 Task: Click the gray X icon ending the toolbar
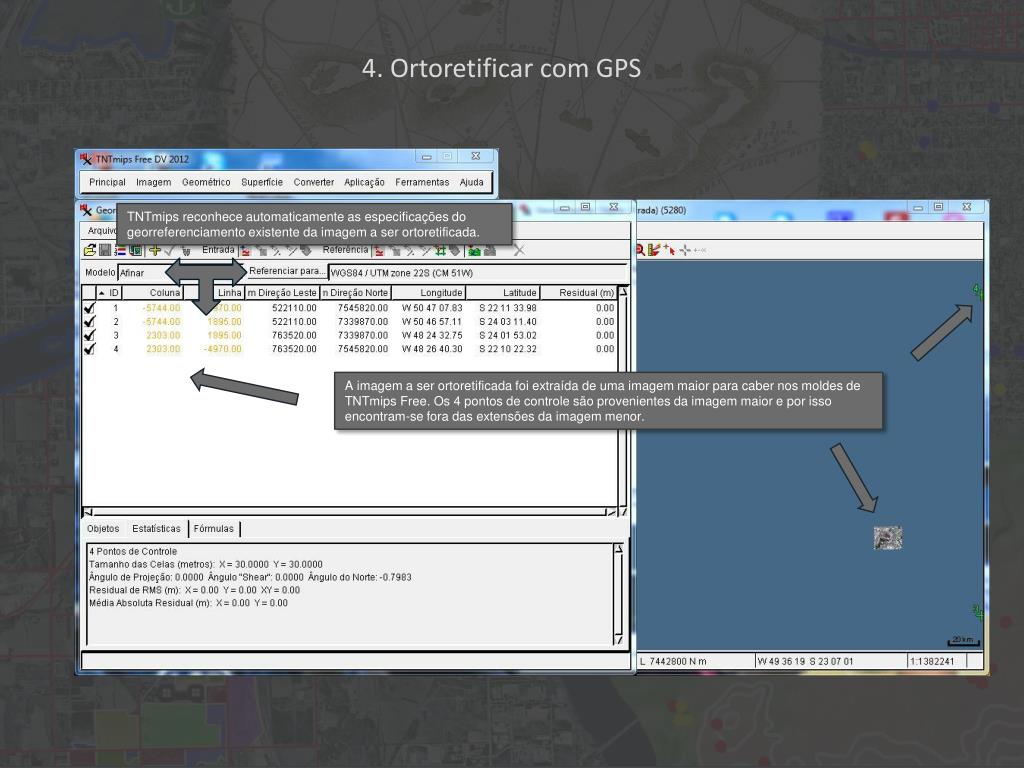coord(519,250)
